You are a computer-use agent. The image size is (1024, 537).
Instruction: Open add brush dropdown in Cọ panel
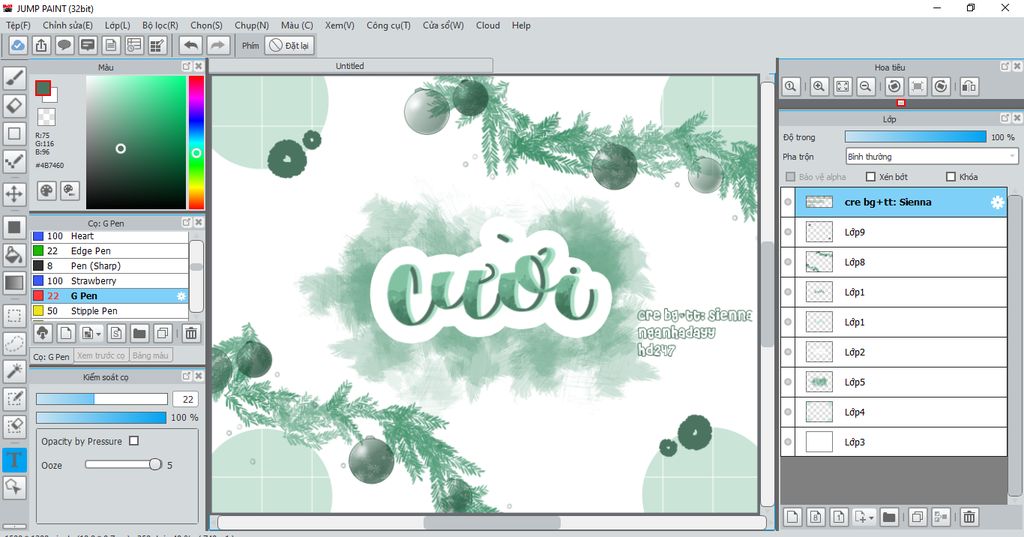pos(98,334)
